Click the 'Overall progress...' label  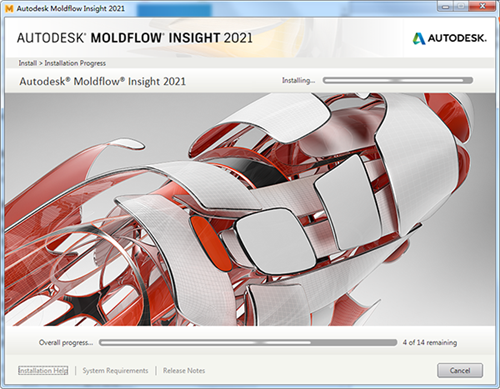pos(66,342)
